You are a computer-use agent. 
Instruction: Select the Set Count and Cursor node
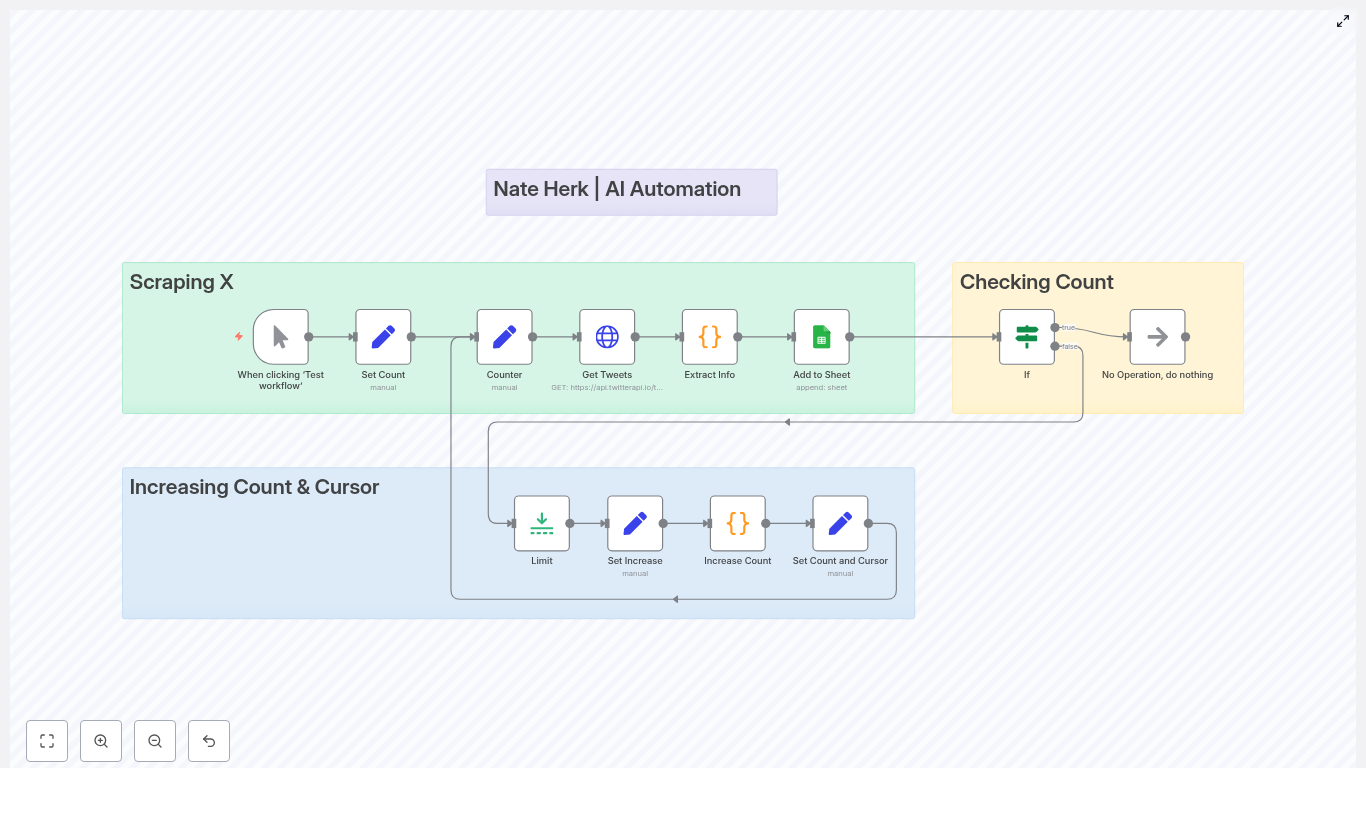(840, 523)
